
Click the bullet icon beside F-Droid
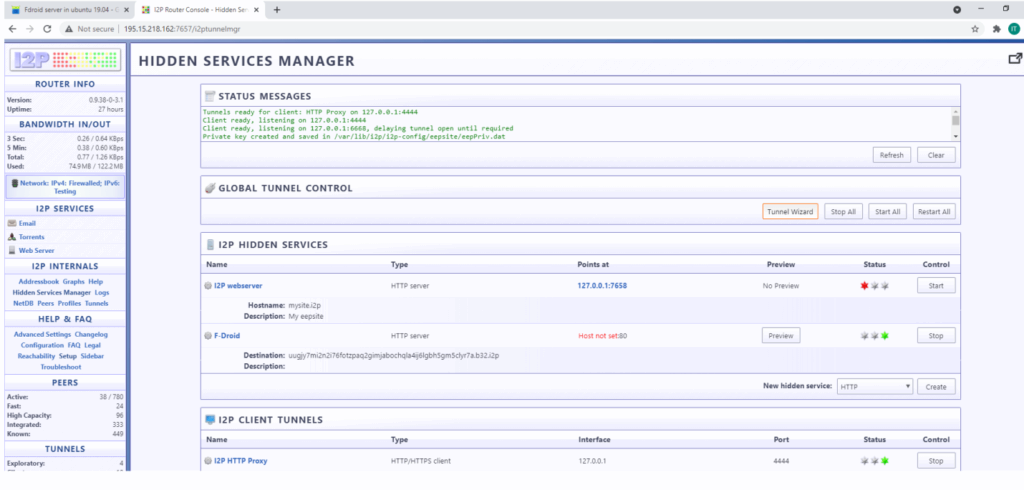(x=208, y=336)
